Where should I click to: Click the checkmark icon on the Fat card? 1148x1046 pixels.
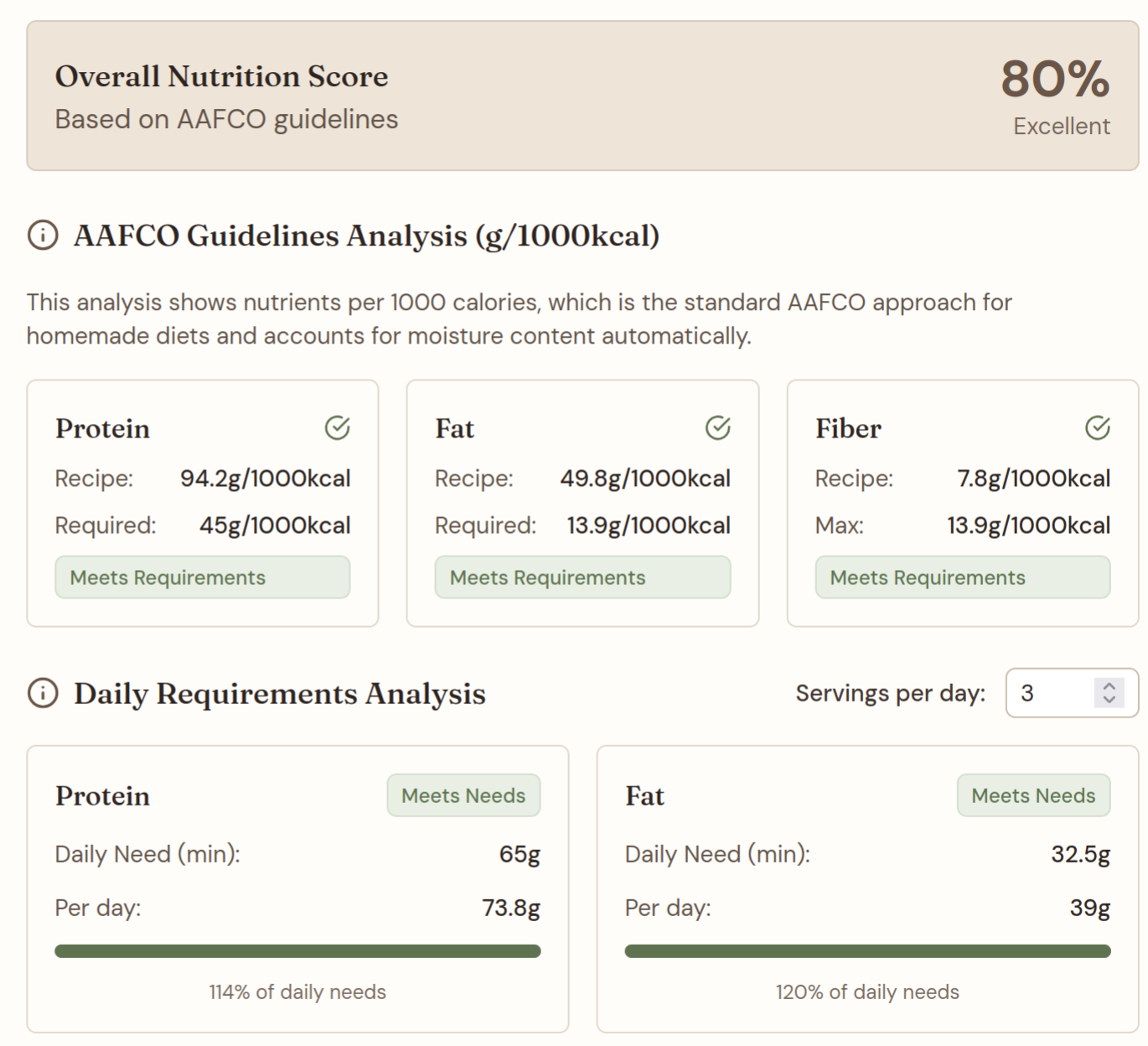[717, 428]
